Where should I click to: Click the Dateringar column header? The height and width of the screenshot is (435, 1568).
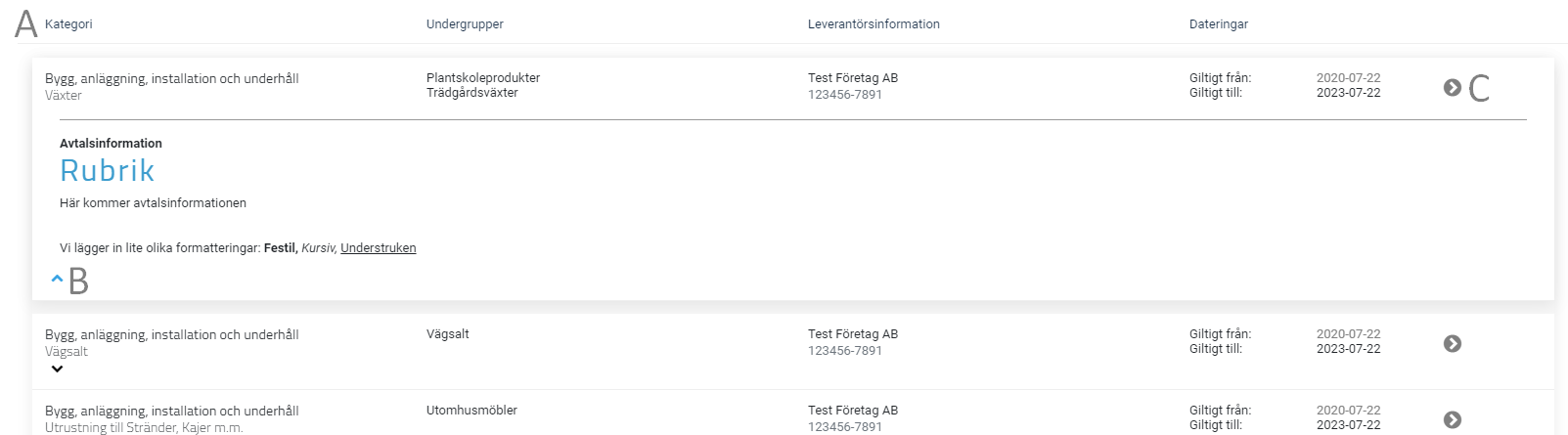pyautogui.click(x=1219, y=24)
